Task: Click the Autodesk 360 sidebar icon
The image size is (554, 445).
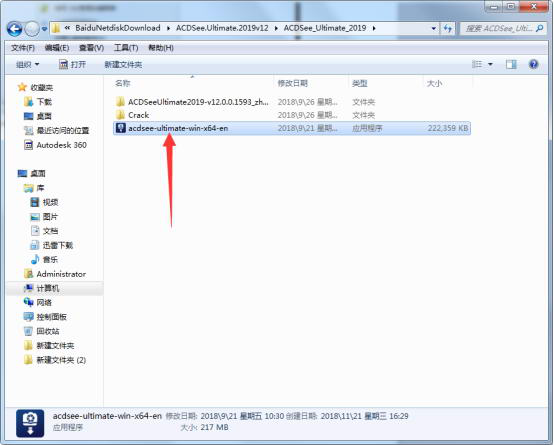Action: pos(28,145)
